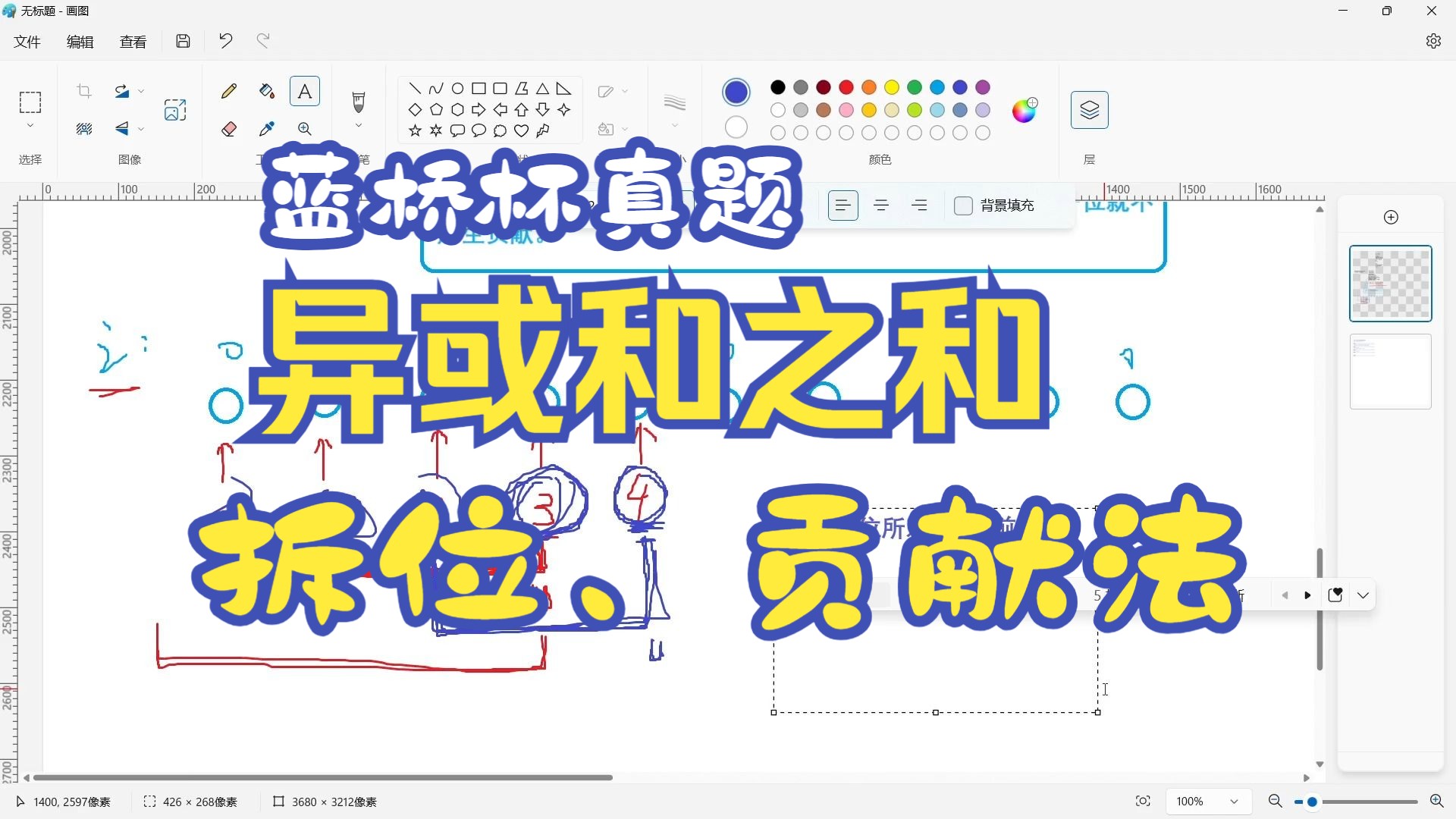Click the Remove background icon
Screen dimensions: 1456x819
pyautogui.click(x=84, y=129)
